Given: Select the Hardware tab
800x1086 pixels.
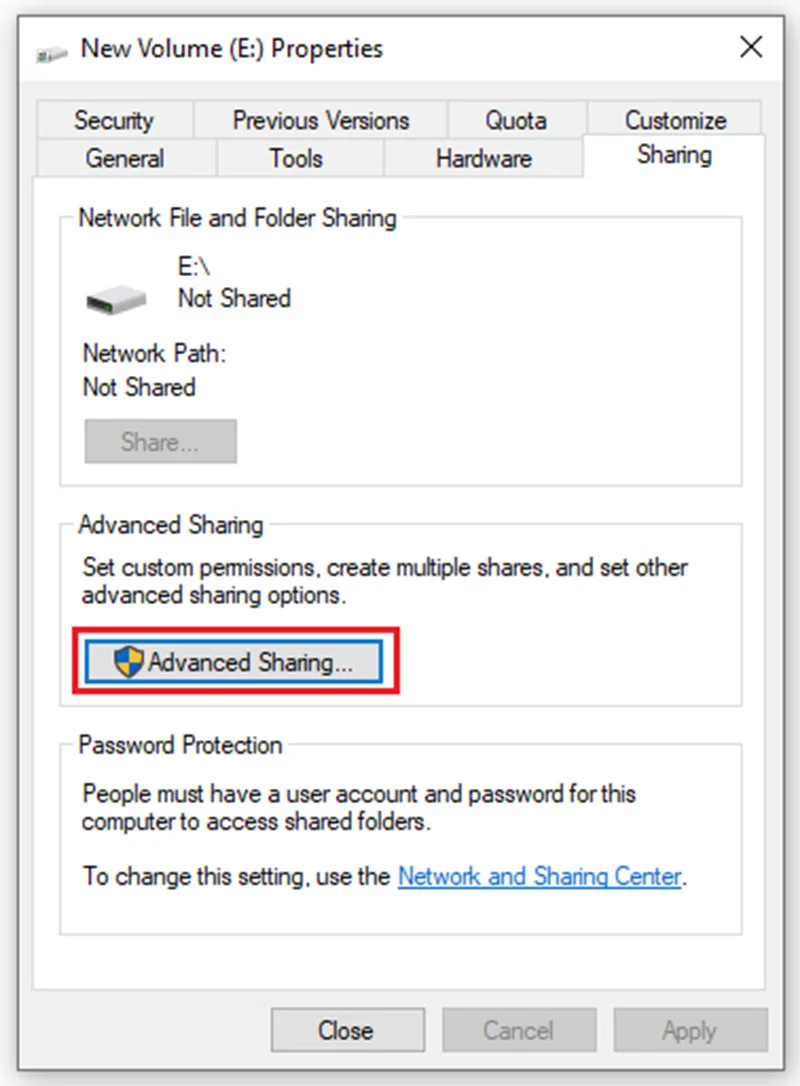Looking at the screenshot, I should 483,158.
